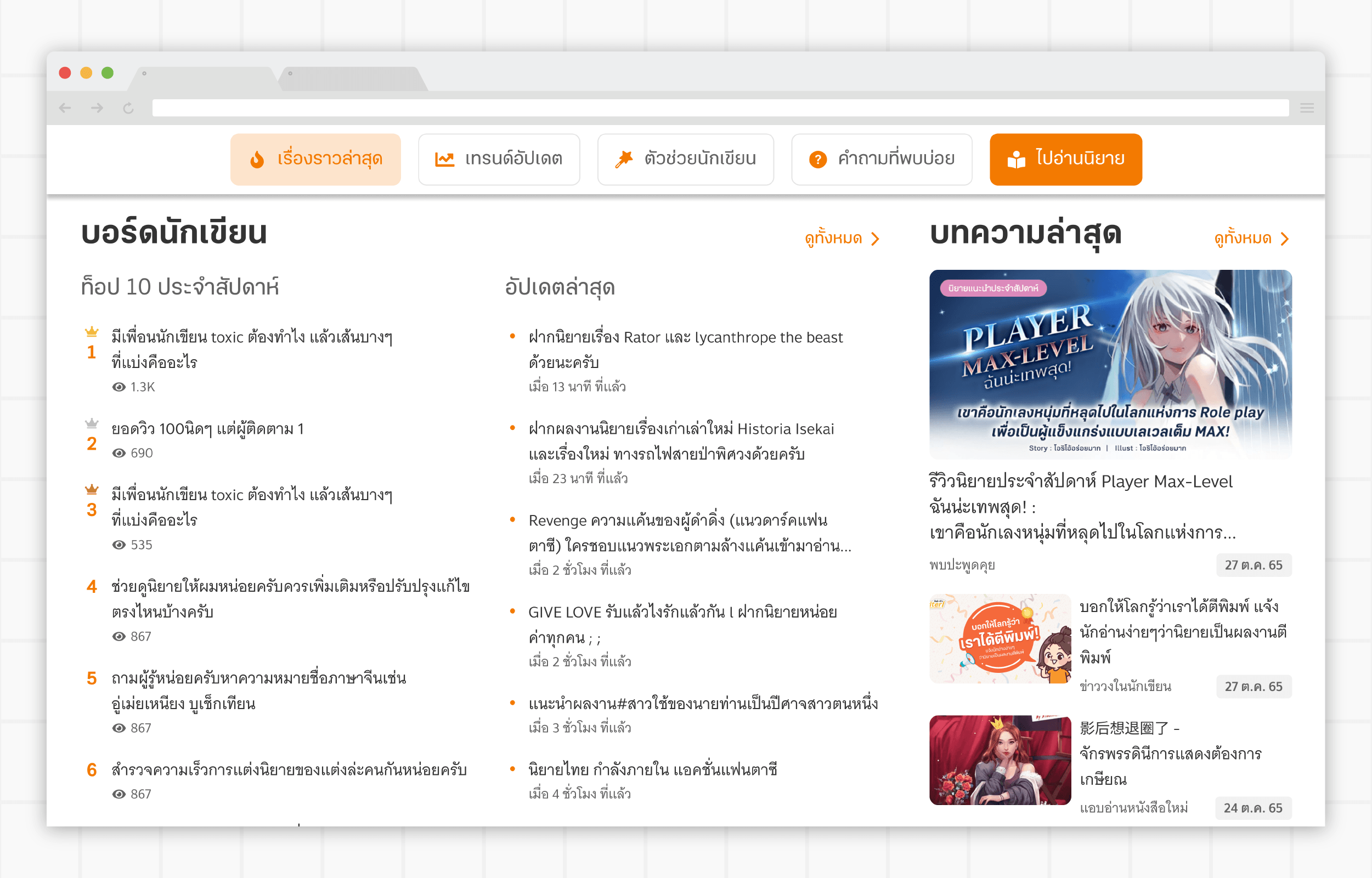The height and width of the screenshot is (878, 1372).
Task: Click the eye icon beside 690 views
Action: [118, 453]
